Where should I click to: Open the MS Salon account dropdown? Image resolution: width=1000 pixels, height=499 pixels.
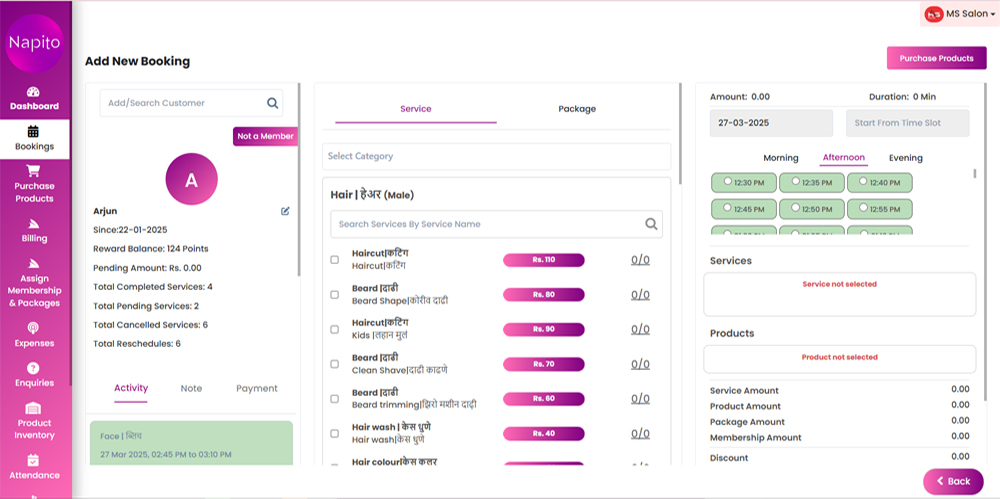pyautogui.click(x=959, y=14)
